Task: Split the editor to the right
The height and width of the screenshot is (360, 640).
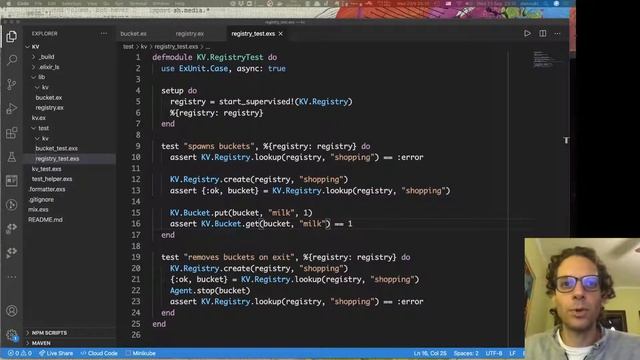Action: point(542,33)
